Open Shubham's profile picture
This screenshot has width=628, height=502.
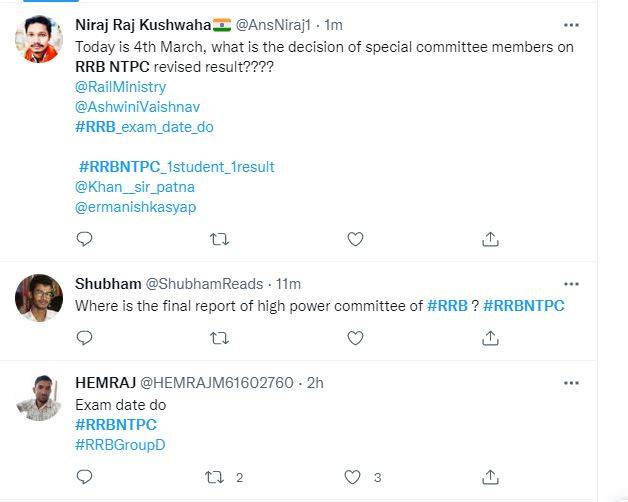[x=36, y=296]
